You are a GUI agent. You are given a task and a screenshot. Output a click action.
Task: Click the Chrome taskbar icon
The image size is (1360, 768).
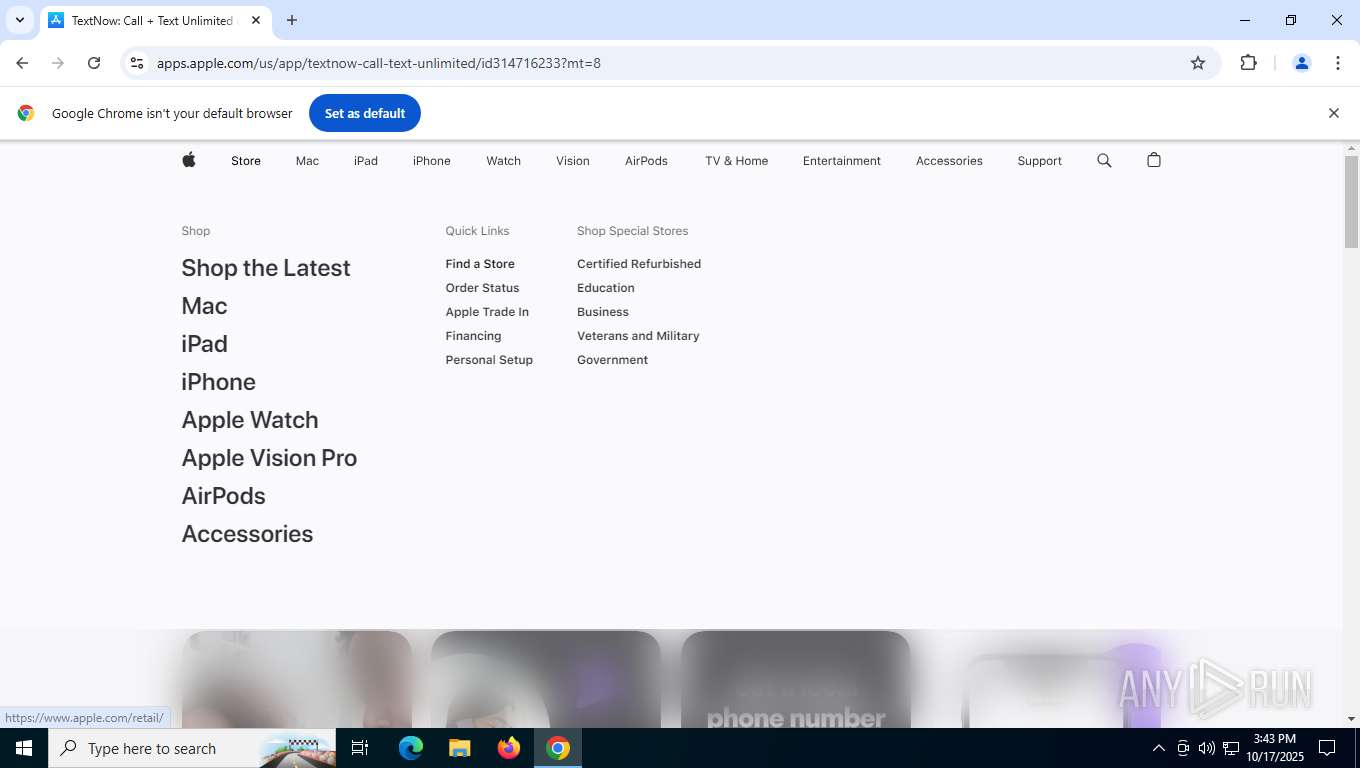(x=558, y=748)
